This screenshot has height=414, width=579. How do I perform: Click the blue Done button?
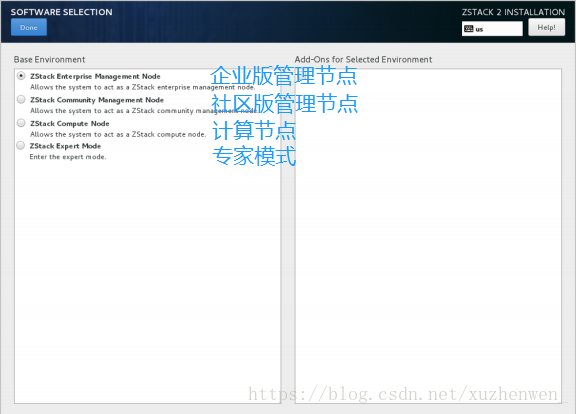29,27
